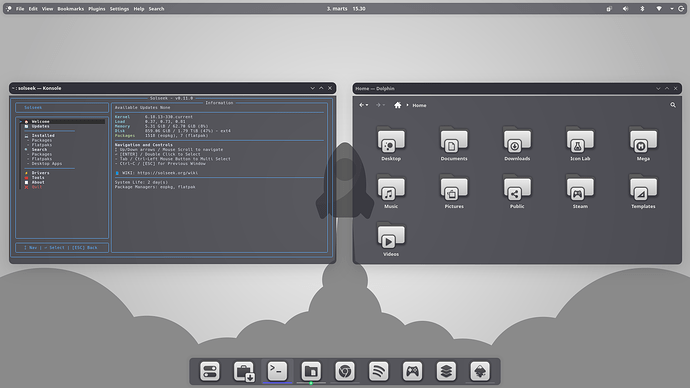Click the Konsole window title bar
The height and width of the screenshot is (388, 690).
click(172, 88)
